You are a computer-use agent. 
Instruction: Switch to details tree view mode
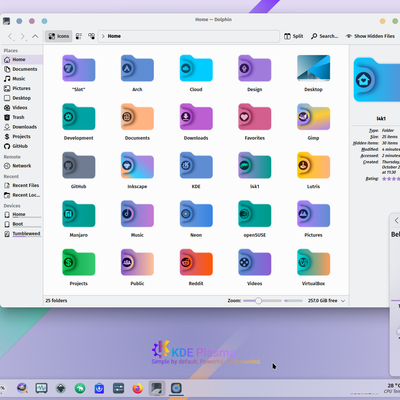(x=91, y=36)
